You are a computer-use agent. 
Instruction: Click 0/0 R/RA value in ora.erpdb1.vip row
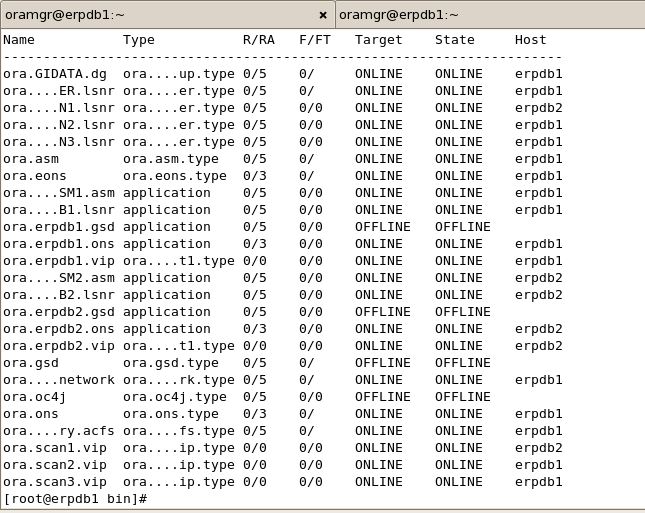tap(255, 261)
